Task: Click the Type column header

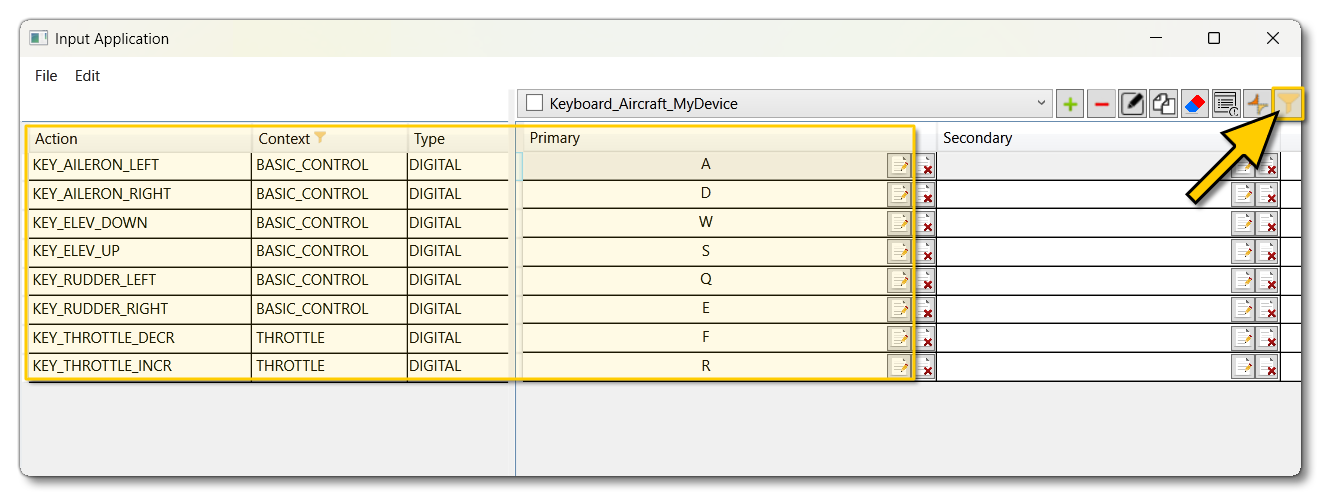Action: pos(458,139)
